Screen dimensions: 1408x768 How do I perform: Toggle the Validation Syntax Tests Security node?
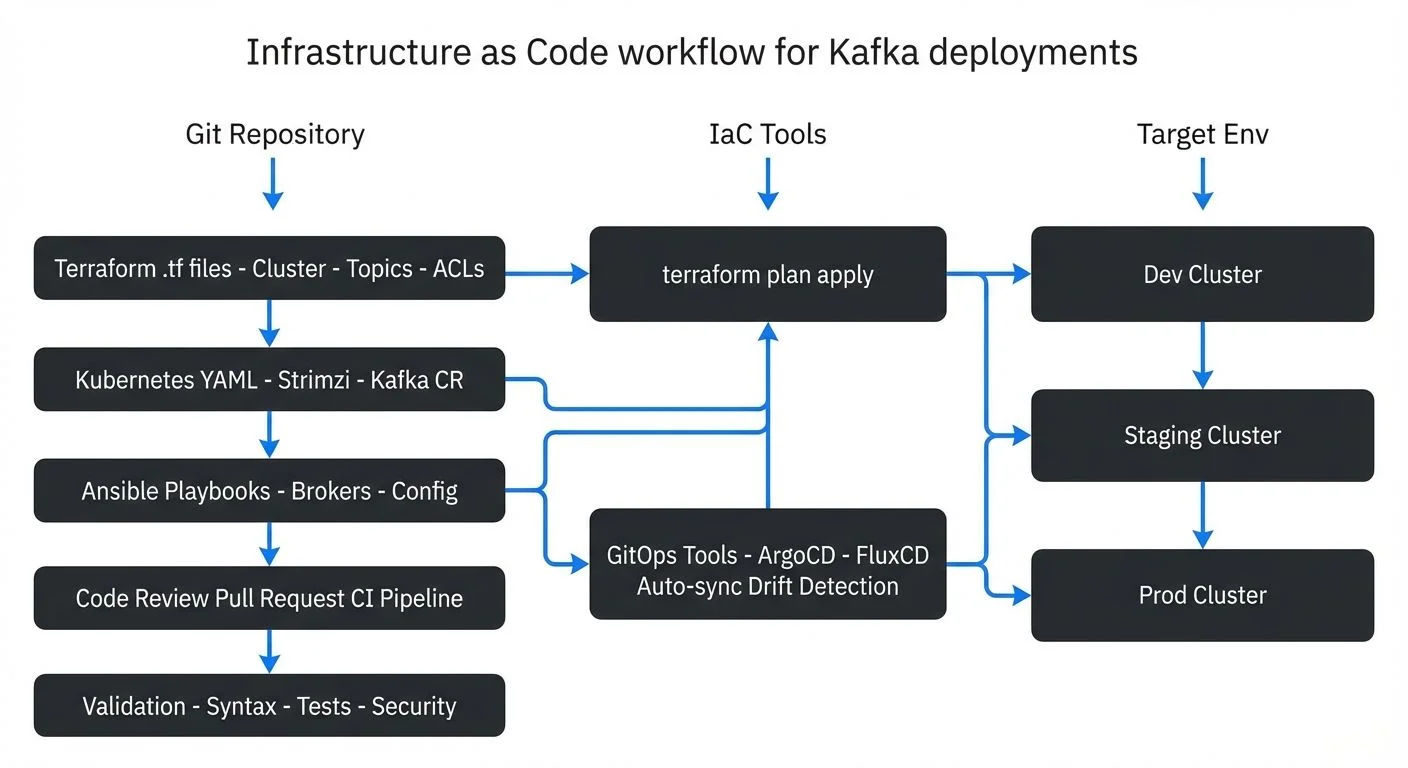click(x=269, y=705)
